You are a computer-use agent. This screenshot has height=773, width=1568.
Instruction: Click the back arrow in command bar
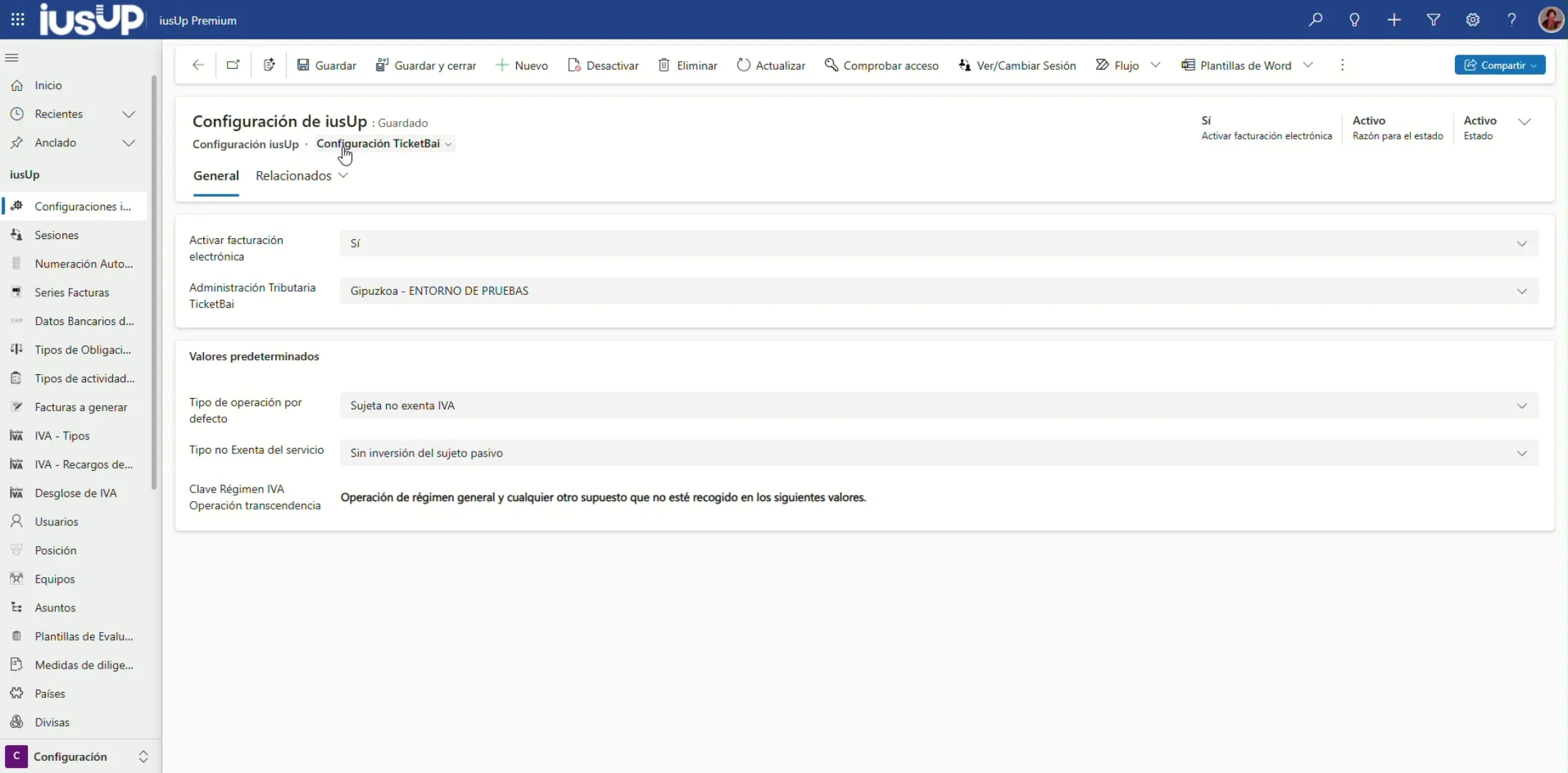(198, 65)
